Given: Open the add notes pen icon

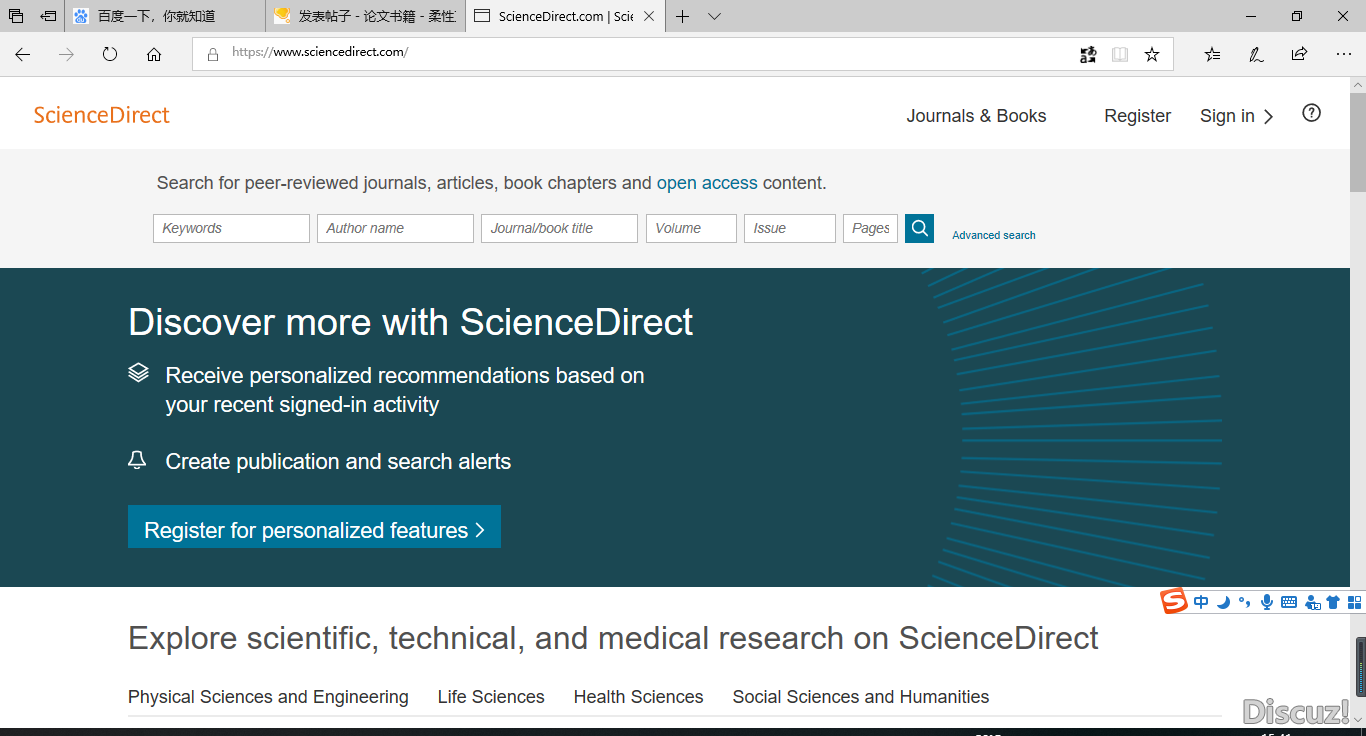Looking at the screenshot, I should click(1256, 55).
